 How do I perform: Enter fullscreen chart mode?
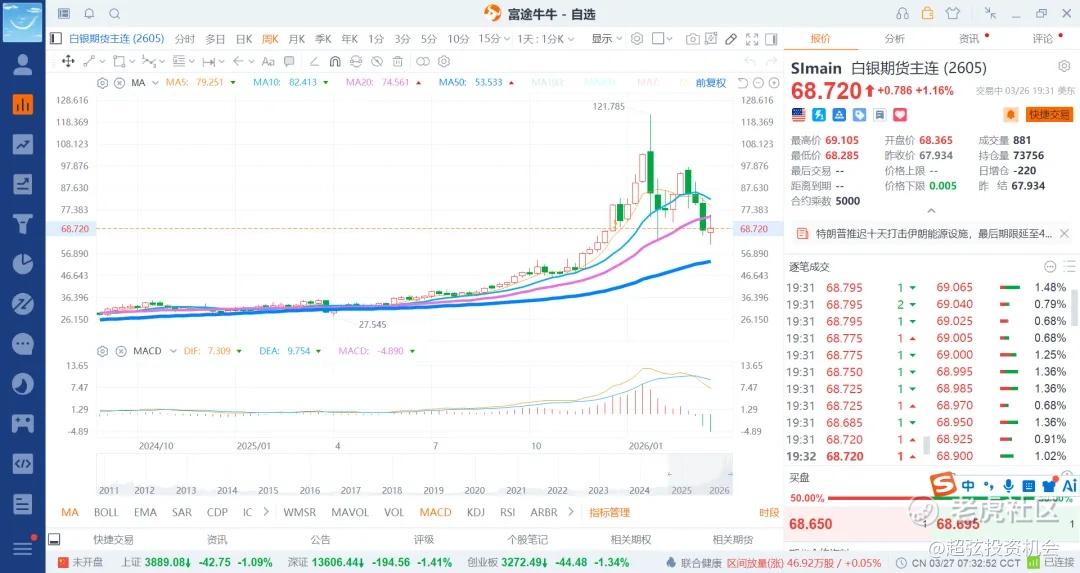[751, 39]
